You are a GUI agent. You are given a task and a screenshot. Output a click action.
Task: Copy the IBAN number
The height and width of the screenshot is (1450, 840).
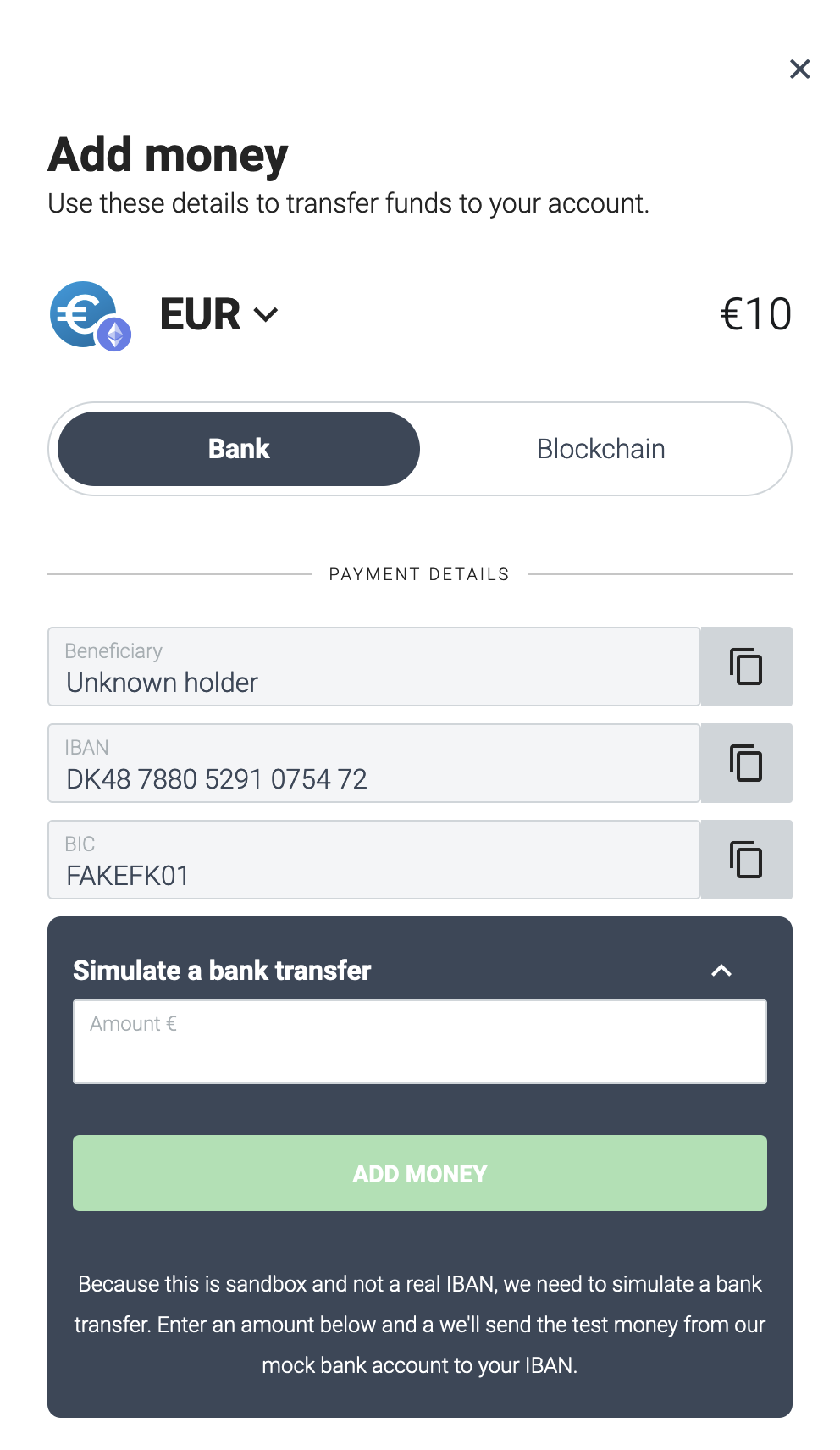point(746,763)
